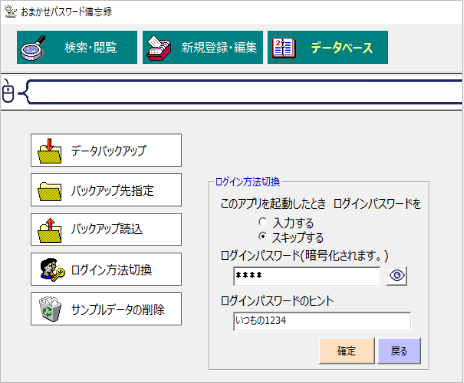
Task: Click the card file registration icon
Action: click(159, 48)
